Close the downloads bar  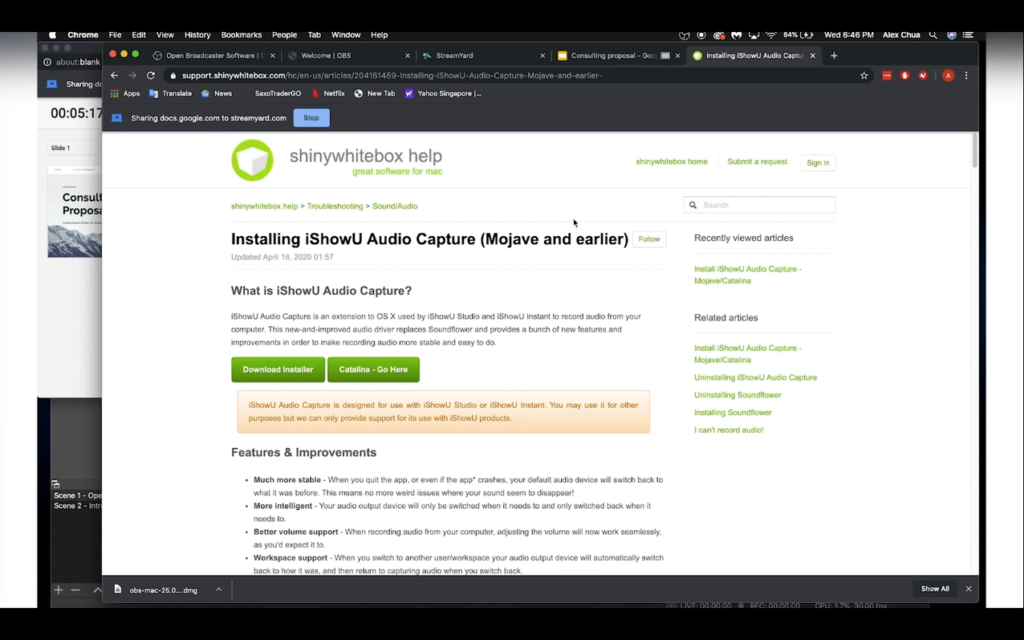tap(968, 589)
